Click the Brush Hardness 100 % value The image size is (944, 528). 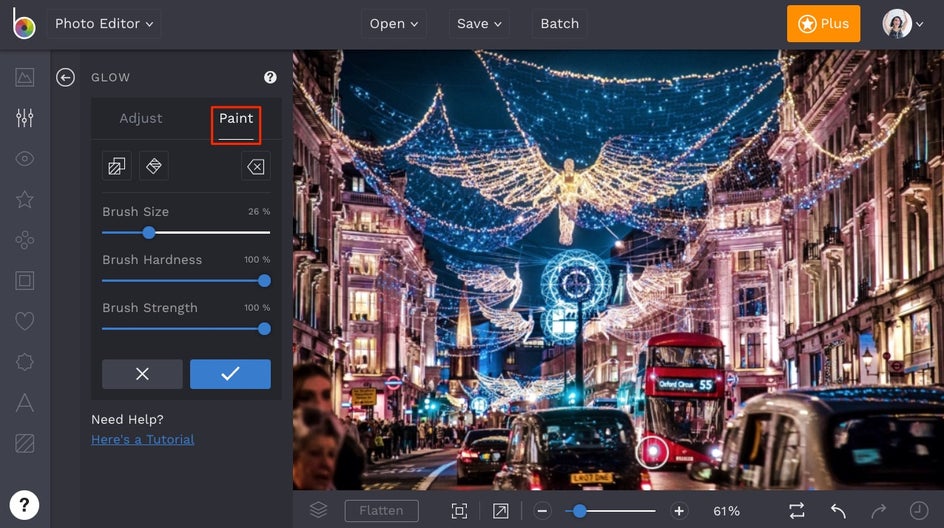pyautogui.click(x=257, y=259)
